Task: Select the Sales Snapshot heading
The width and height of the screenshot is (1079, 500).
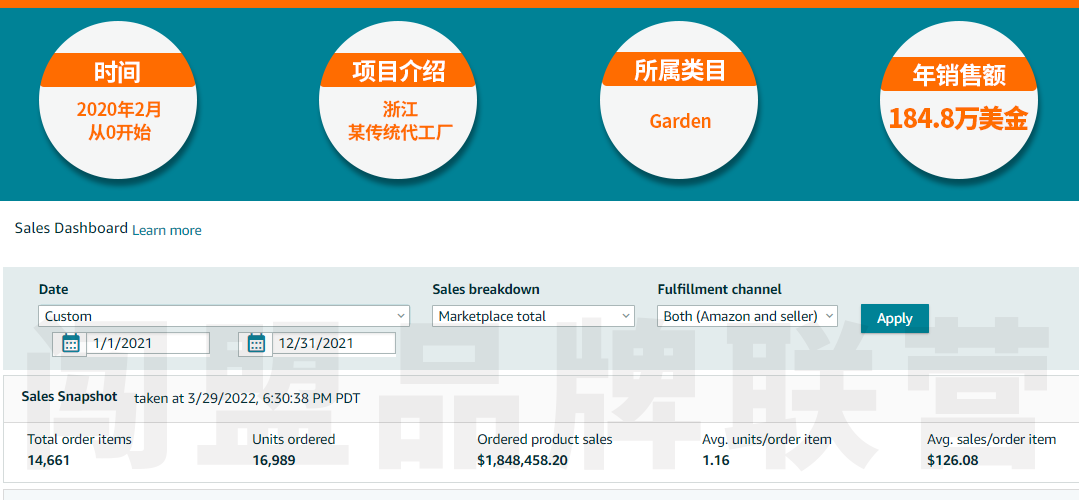Action: [x=69, y=397]
